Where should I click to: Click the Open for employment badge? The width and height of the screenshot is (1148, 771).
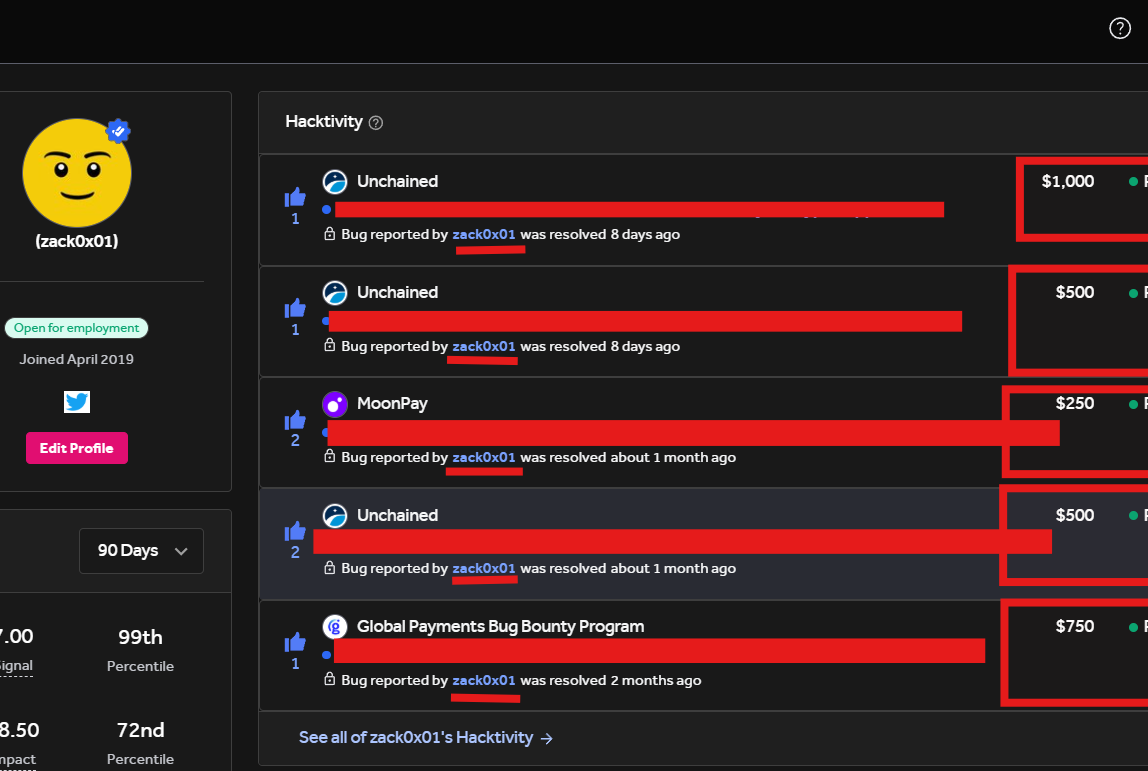[77, 328]
